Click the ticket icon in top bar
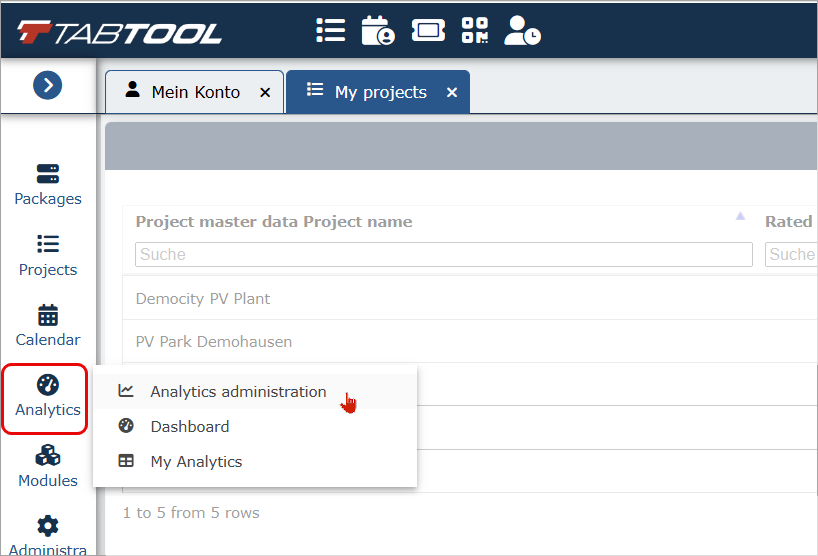 [428, 30]
